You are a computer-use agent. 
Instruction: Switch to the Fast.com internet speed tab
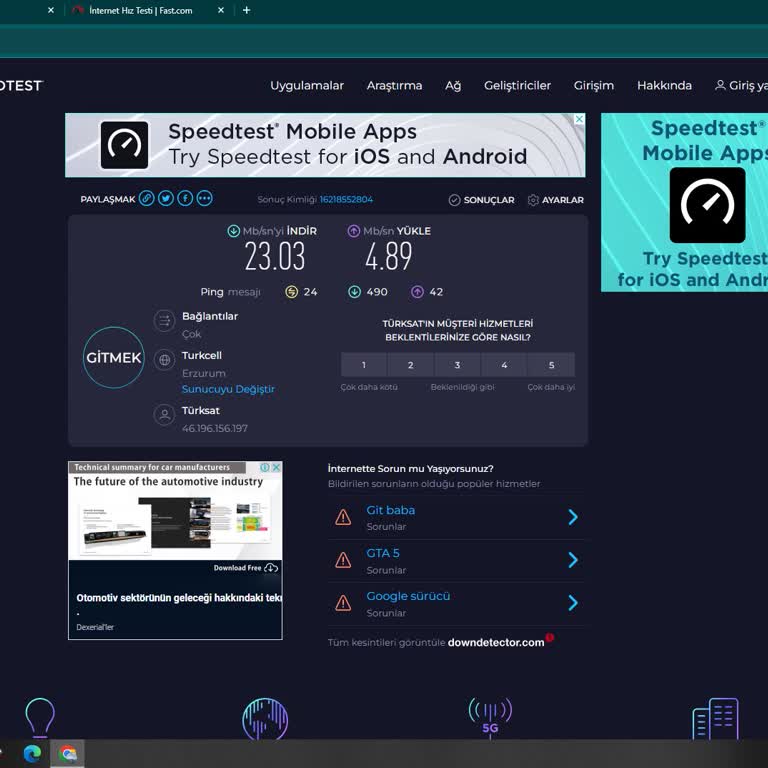[x=141, y=10]
